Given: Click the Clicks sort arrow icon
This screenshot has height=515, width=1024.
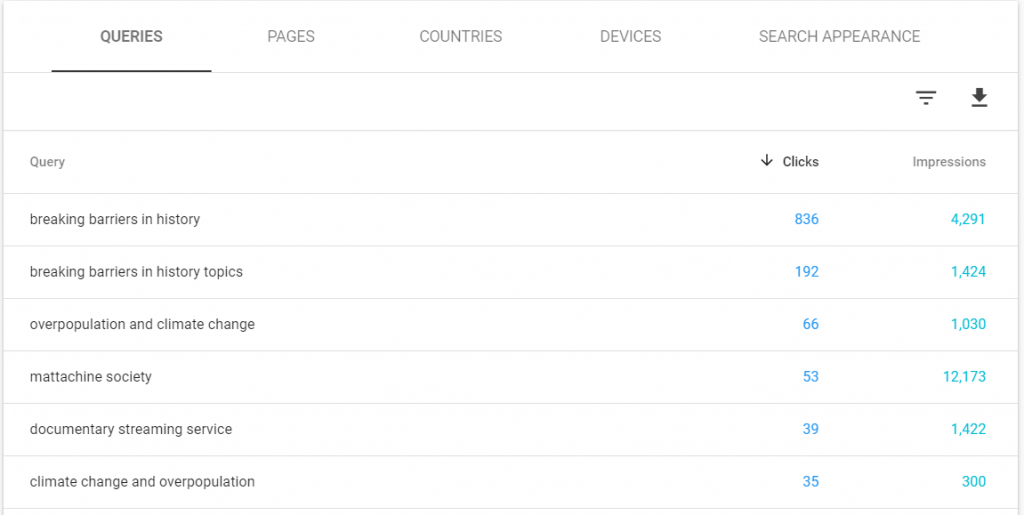Looking at the screenshot, I should tap(767, 161).
